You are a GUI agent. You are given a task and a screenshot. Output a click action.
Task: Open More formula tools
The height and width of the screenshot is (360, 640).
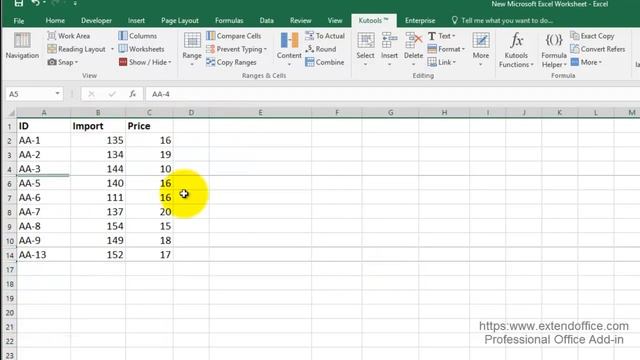coord(586,62)
